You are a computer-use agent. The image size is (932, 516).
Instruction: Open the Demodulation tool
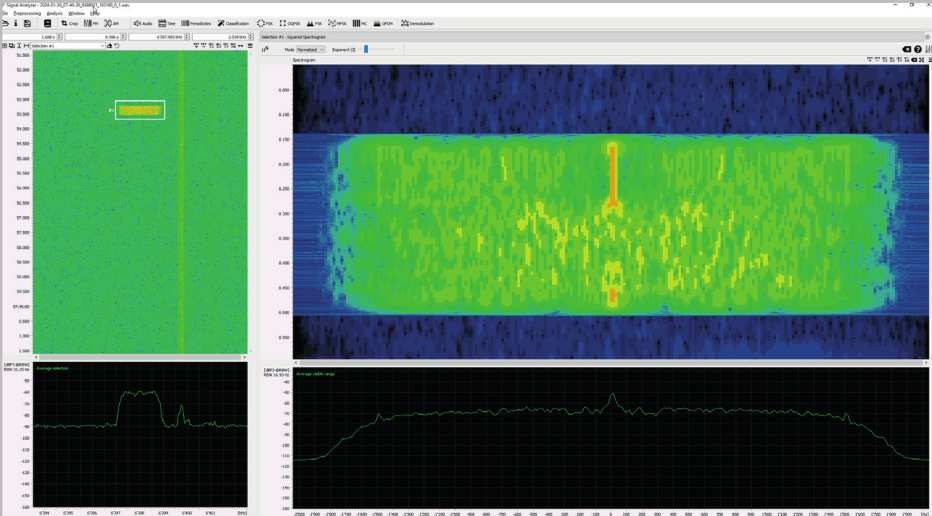(418, 23)
